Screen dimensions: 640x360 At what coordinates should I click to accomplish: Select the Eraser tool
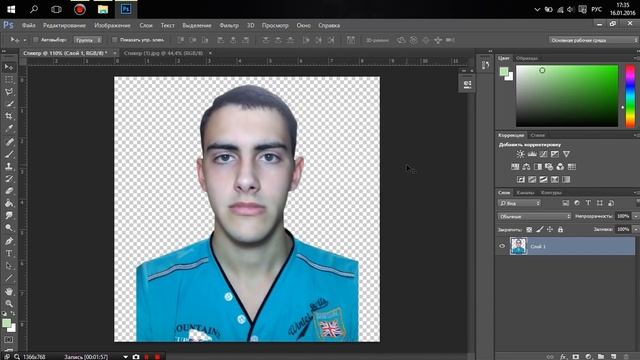[9, 191]
